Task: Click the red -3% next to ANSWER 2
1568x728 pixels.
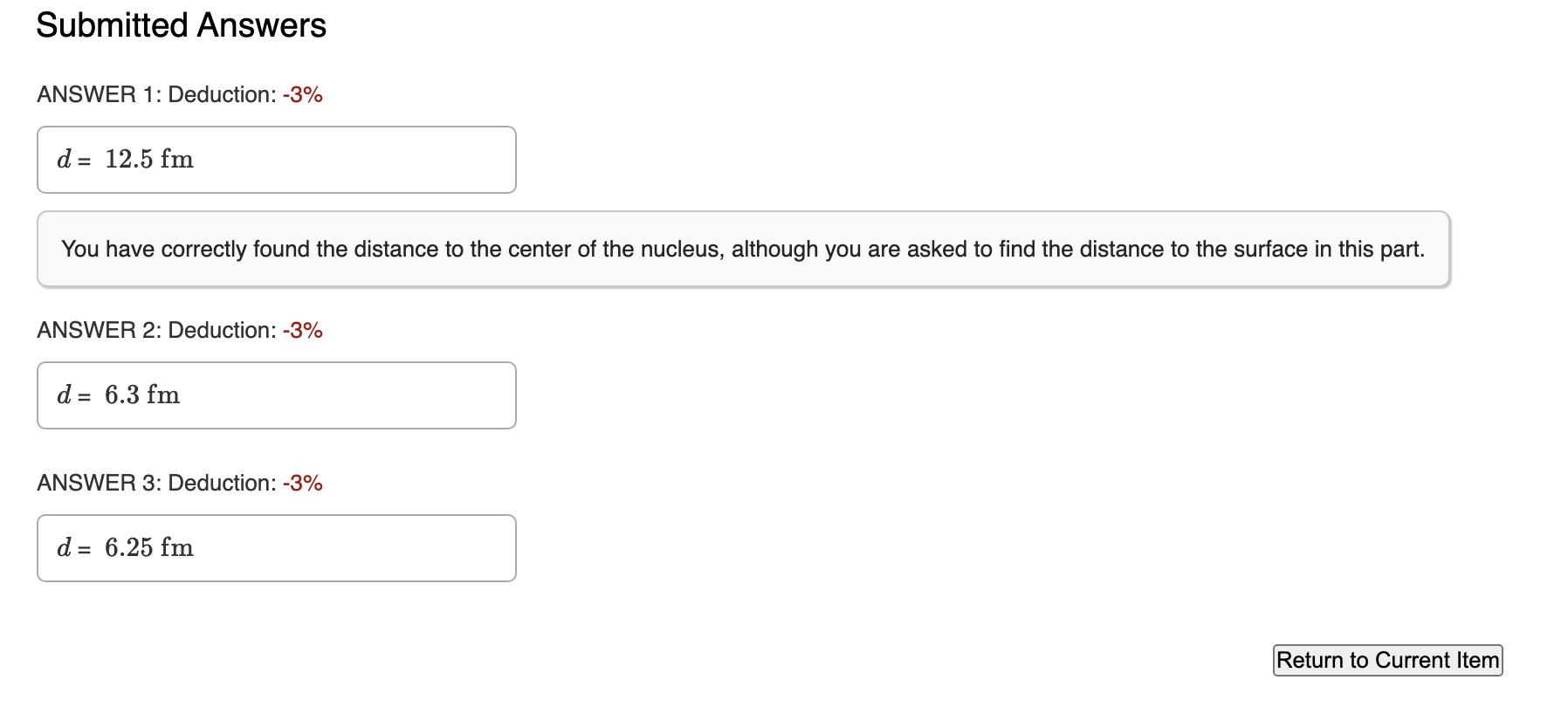Action: pos(303,330)
